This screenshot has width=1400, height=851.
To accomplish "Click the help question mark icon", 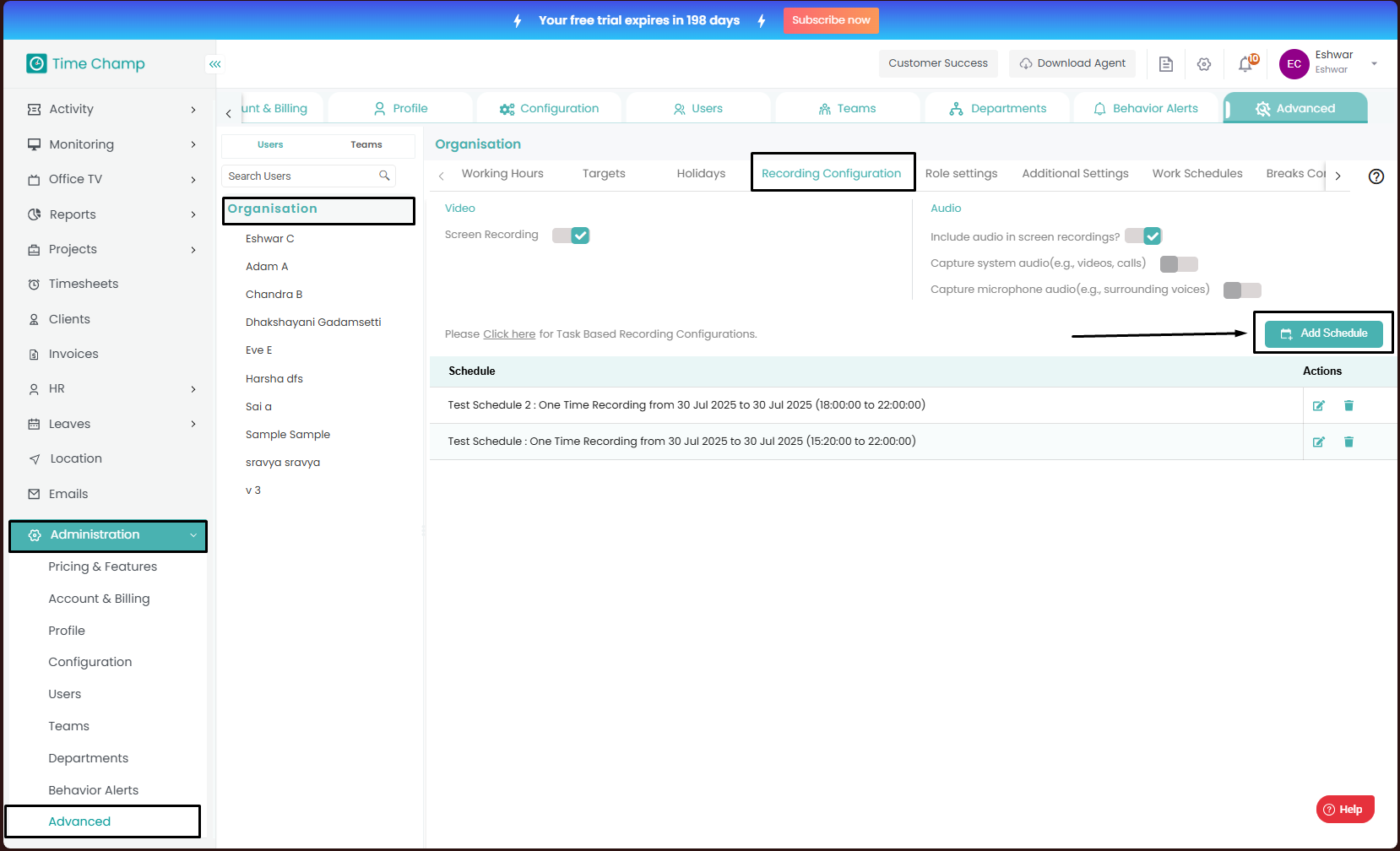I will 1376,176.
